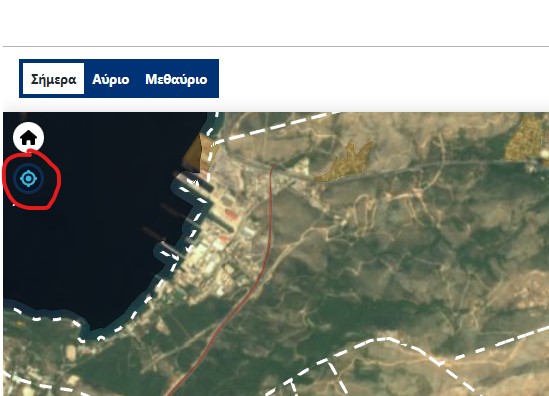549x396 pixels.
Task: Click the brown shaded polygon at the harbor
Action: (x=200, y=153)
